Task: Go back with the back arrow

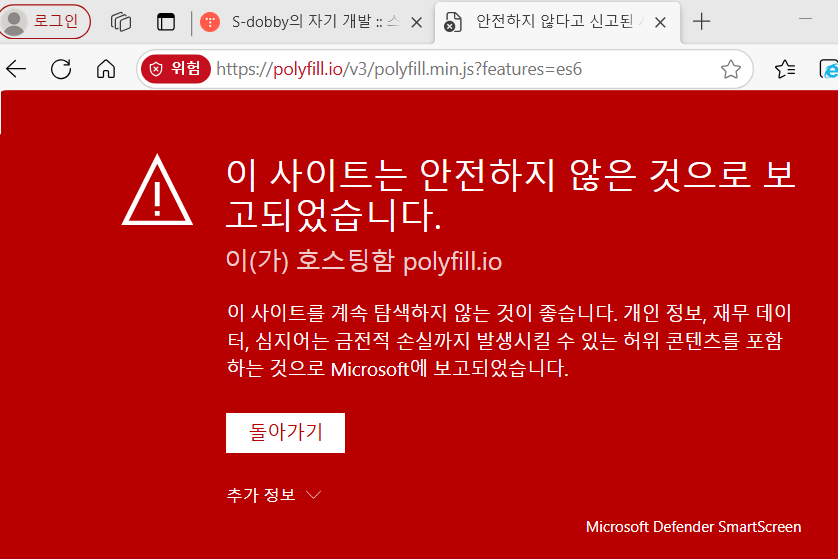Action: [16, 69]
